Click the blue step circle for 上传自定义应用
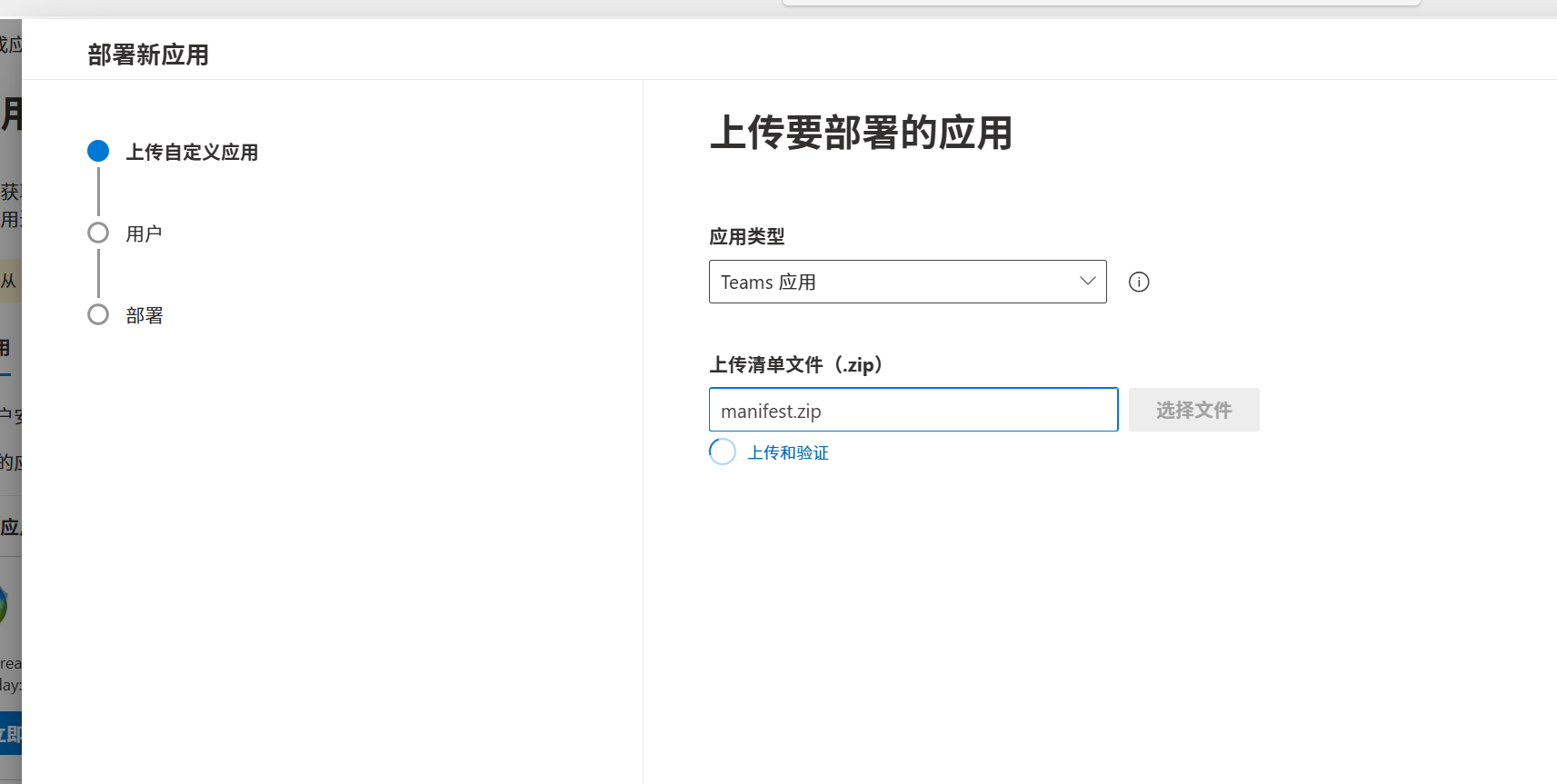 click(x=98, y=151)
